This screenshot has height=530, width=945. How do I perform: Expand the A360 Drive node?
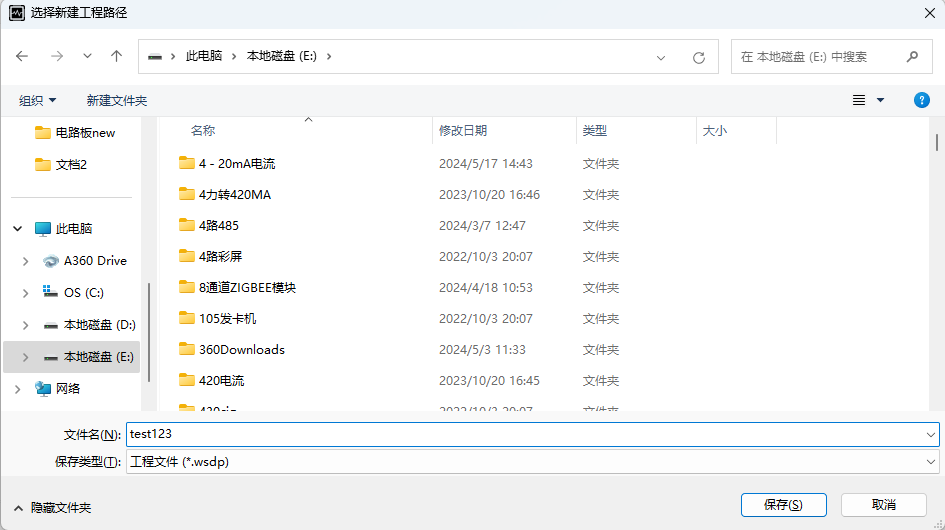point(25,261)
